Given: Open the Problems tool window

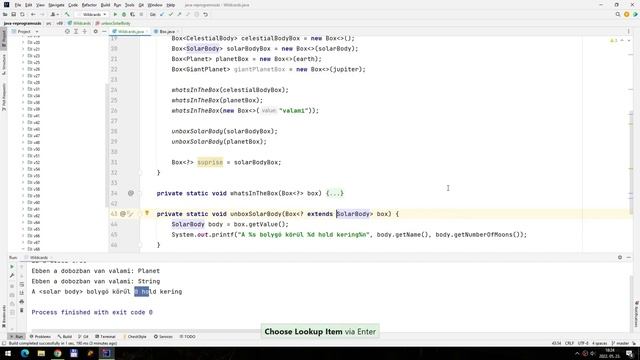Looking at the screenshot, I should [40, 337].
